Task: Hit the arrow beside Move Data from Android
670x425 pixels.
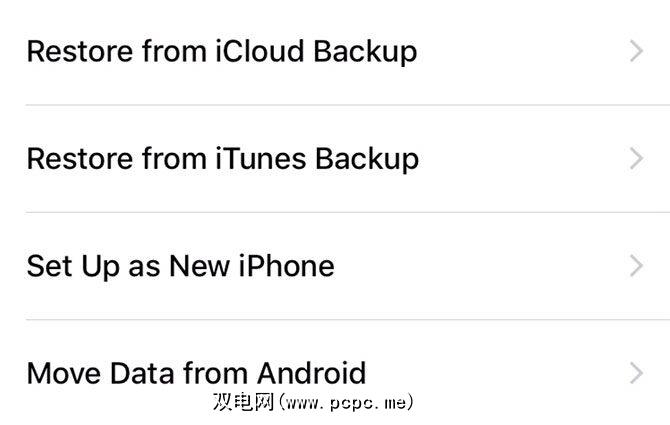Action: [x=636, y=373]
